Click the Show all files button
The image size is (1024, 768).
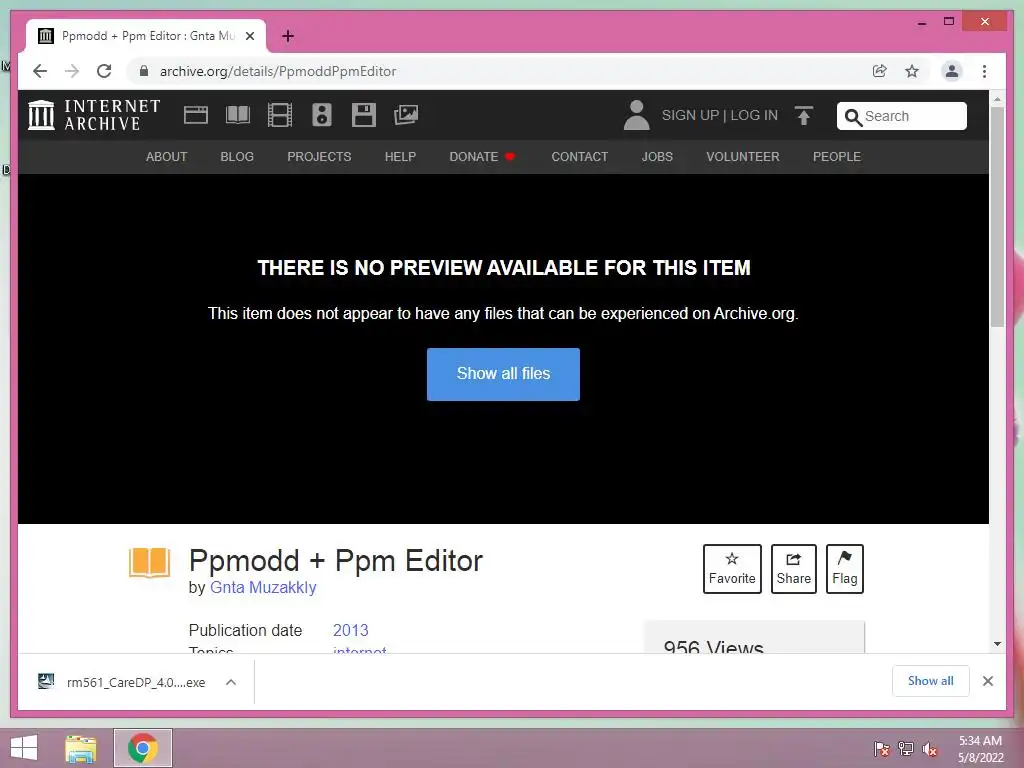pyautogui.click(x=504, y=374)
